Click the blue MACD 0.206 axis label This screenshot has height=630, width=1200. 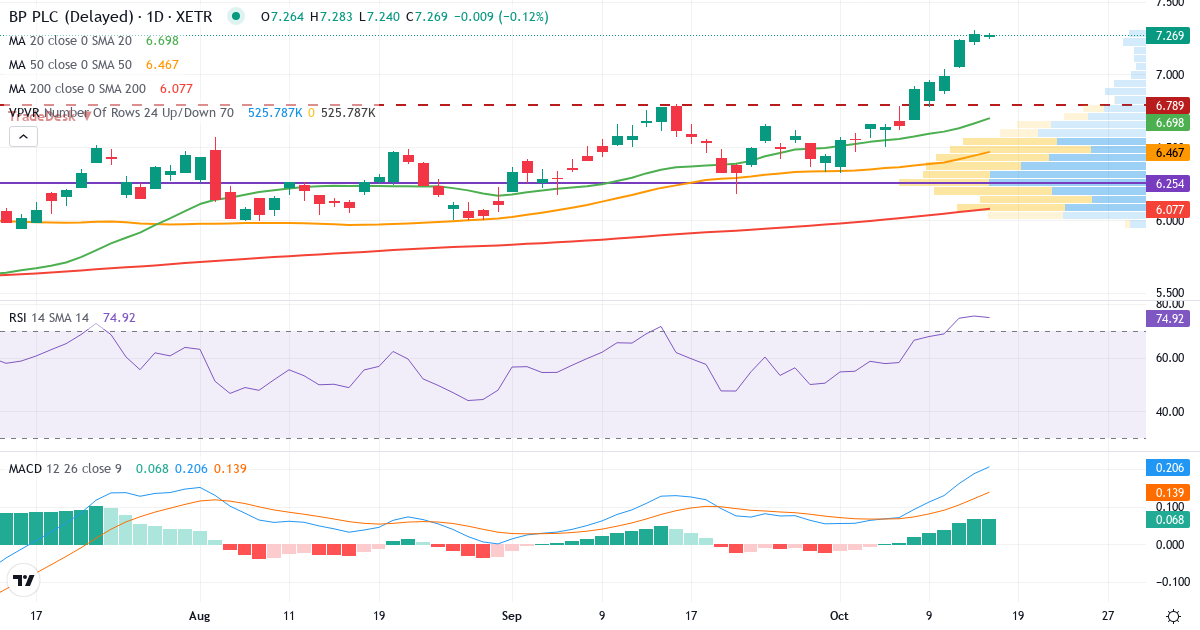(x=1170, y=467)
